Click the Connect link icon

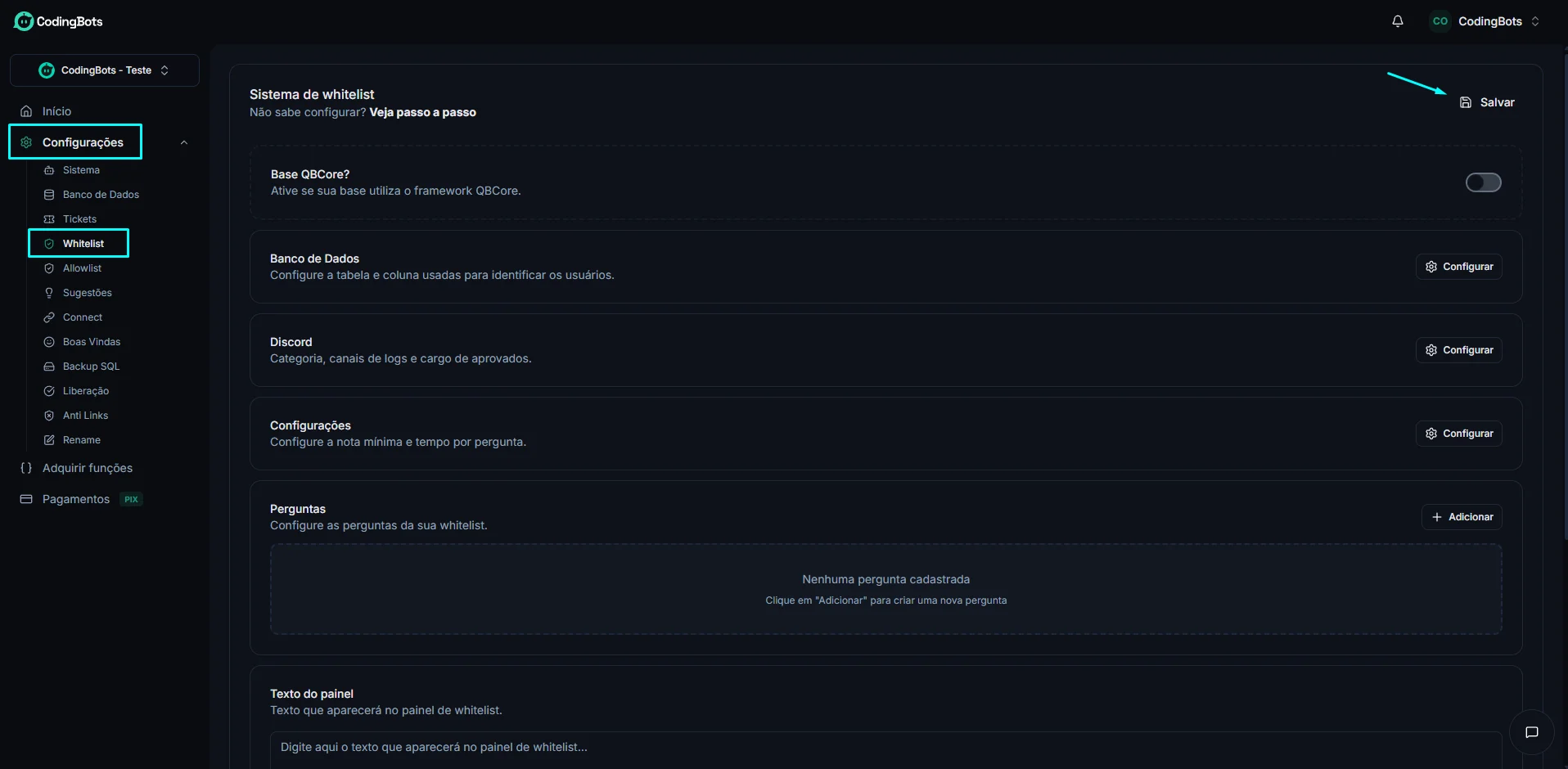point(49,317)
